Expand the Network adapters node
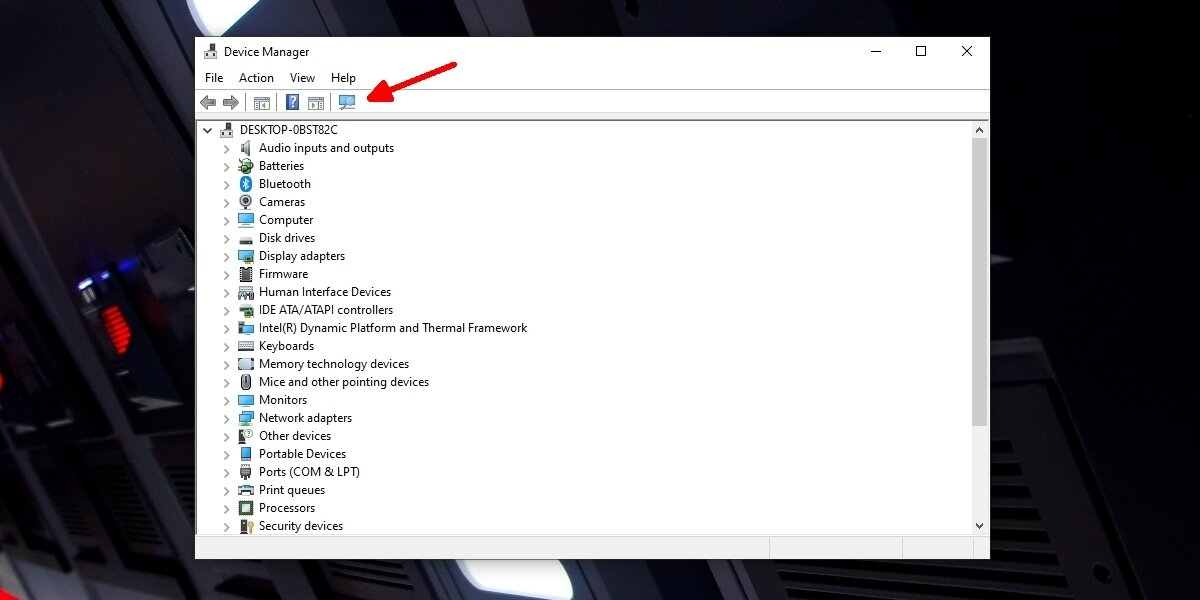 (226, 417)
